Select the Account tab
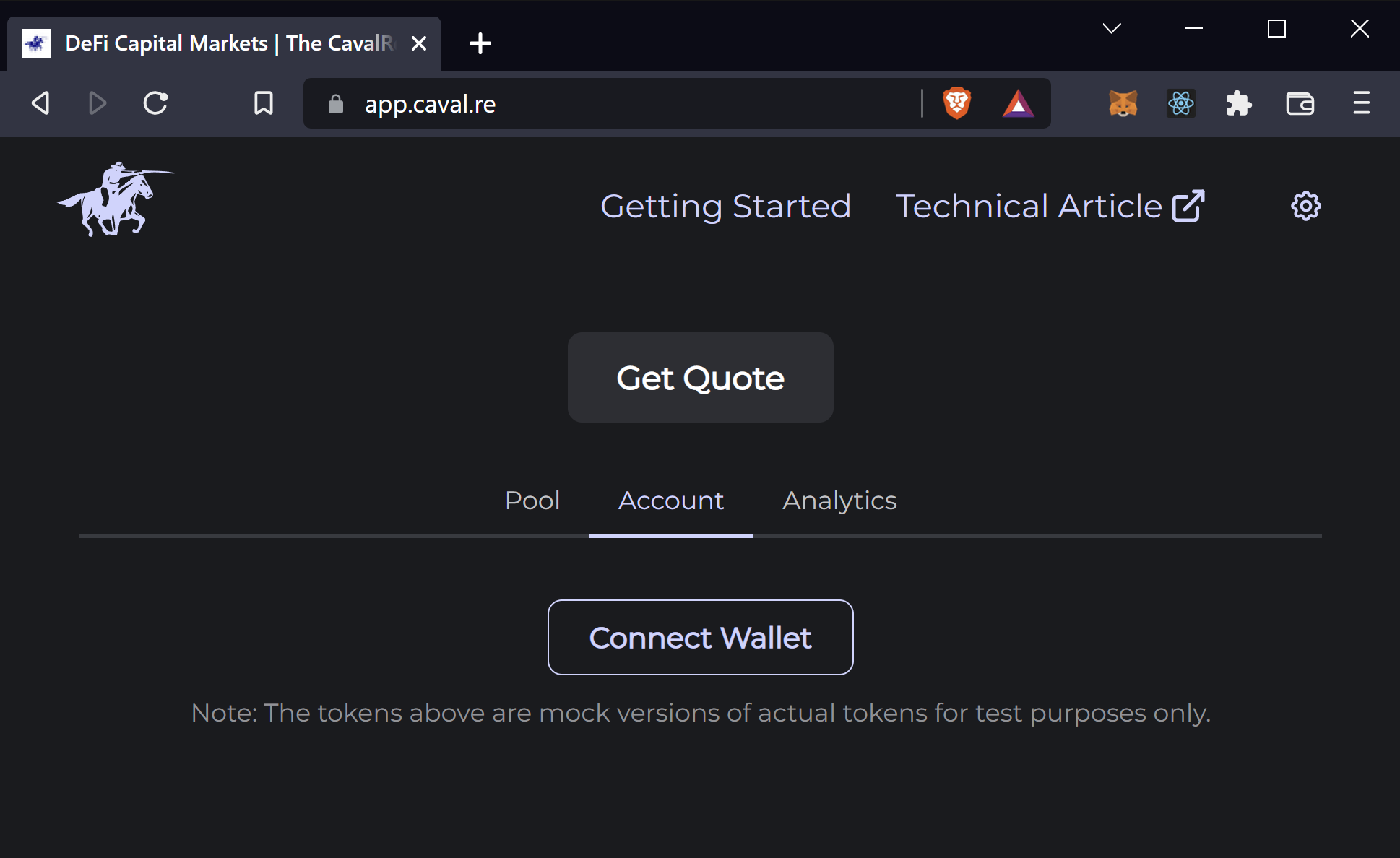1400x858 pixels. (671, 500)
